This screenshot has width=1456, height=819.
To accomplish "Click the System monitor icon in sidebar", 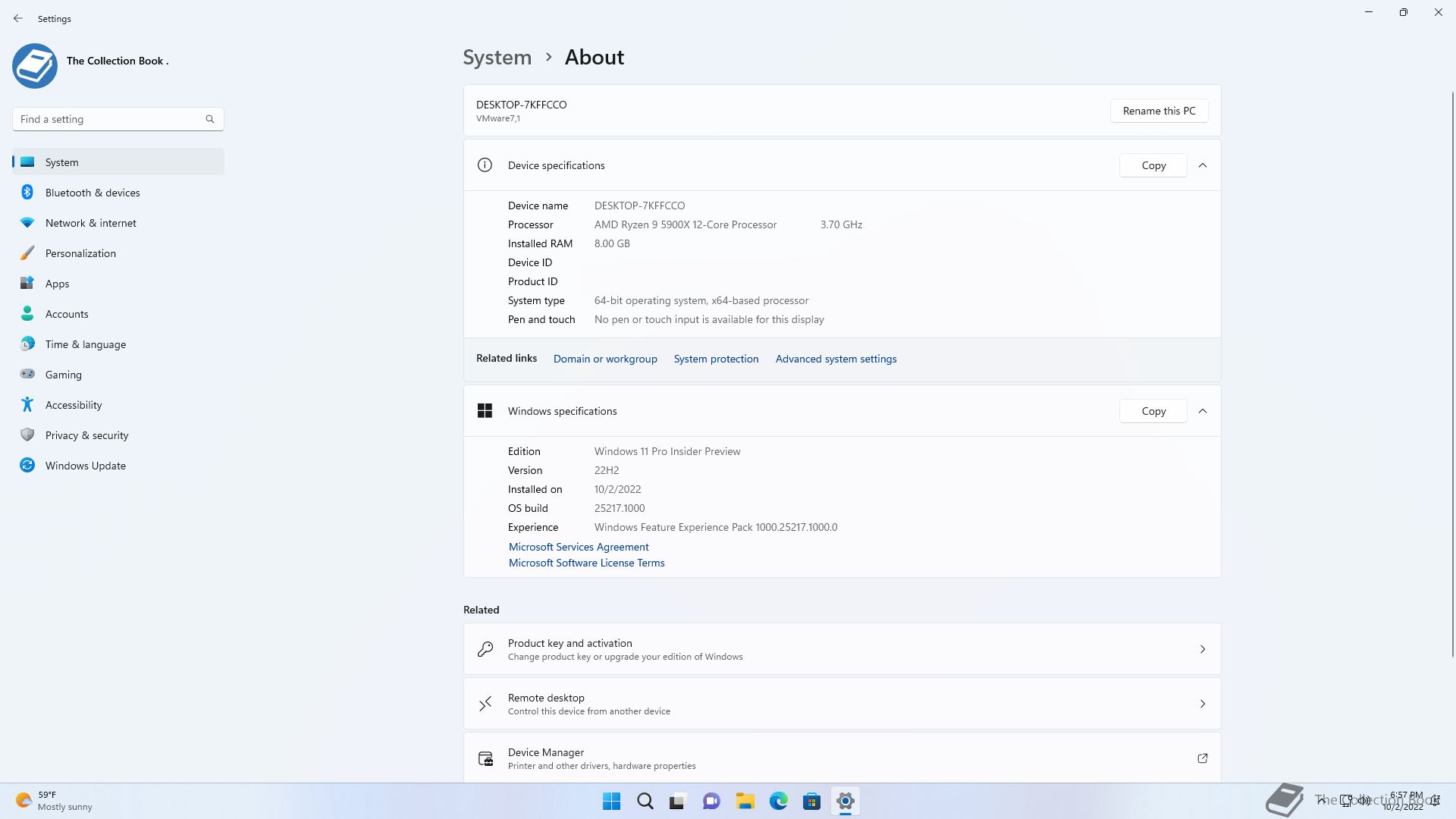I will [27, 162].
